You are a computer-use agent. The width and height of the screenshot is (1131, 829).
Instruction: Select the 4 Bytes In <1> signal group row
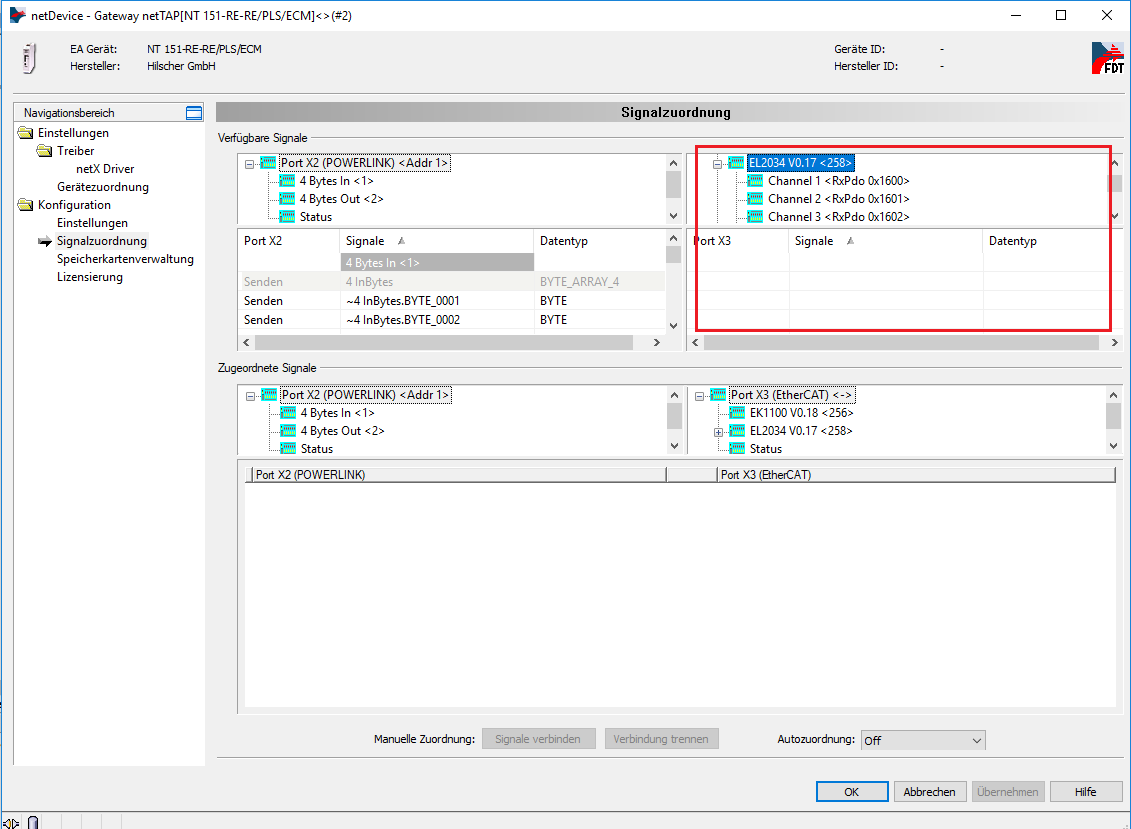tap(437, 263)
